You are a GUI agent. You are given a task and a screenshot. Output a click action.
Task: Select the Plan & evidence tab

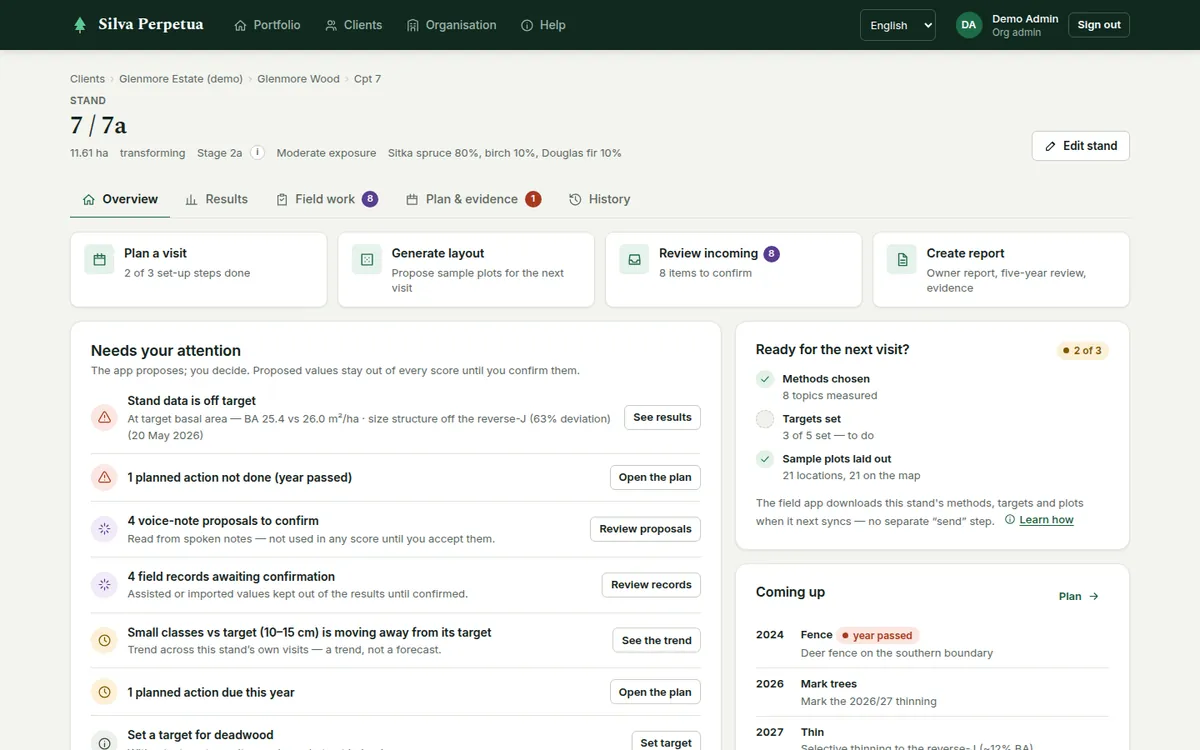click(x=473, y=199)
